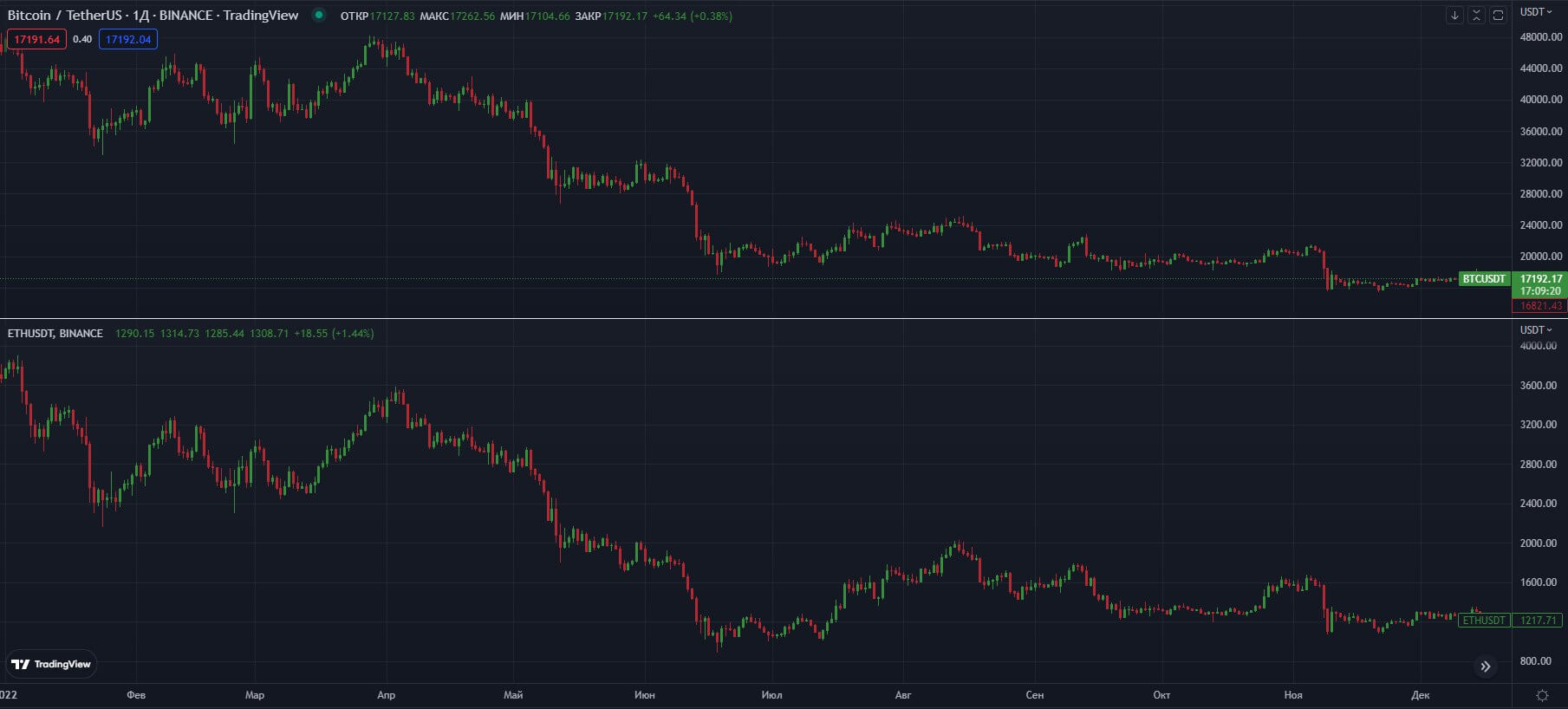Click the red sell price 17191.64 button
This screenshot has height=709, width=1568.
36,39
